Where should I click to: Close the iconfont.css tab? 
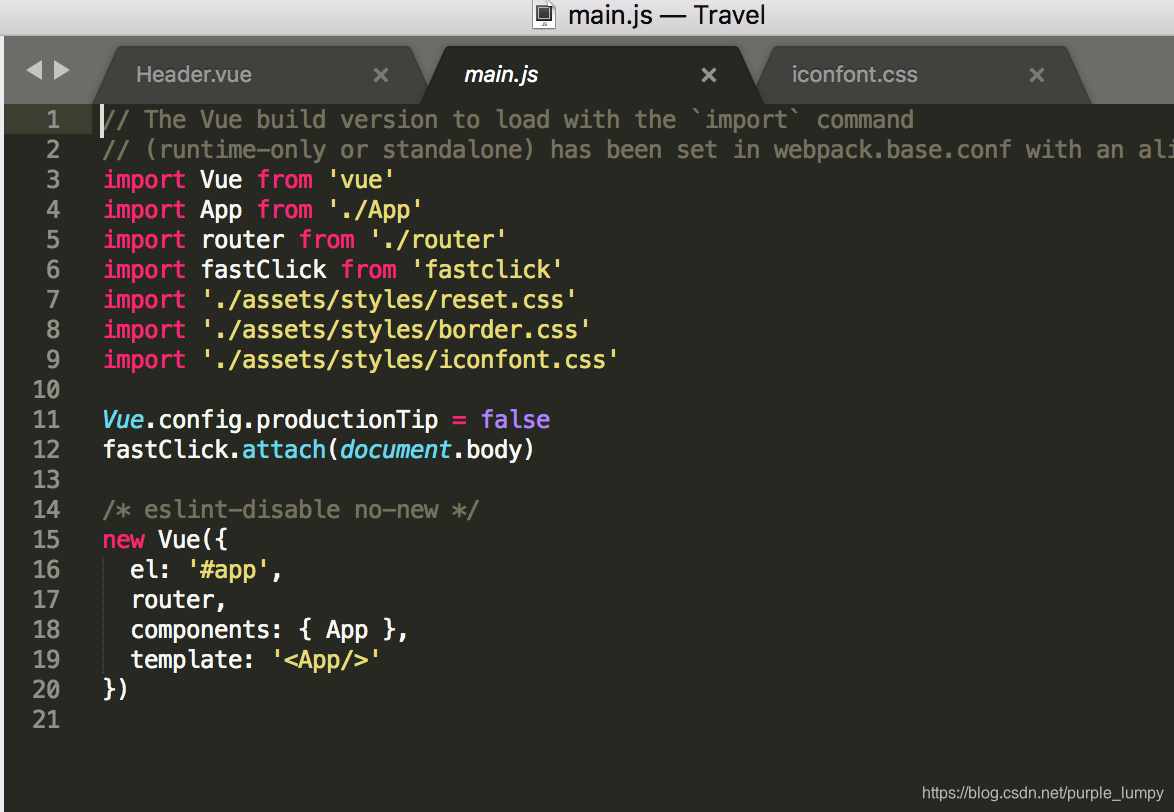pos(1037,75)
